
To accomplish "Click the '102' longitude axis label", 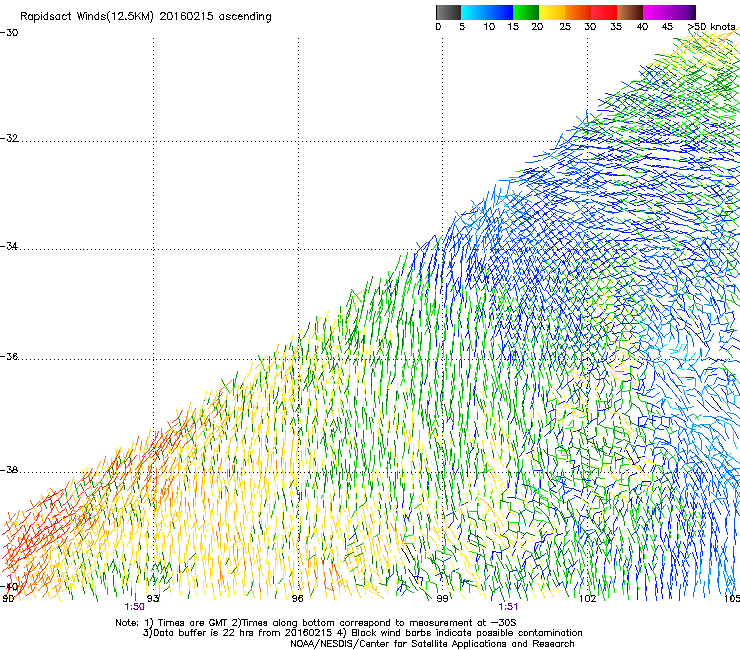I will [x=588, y=599].
